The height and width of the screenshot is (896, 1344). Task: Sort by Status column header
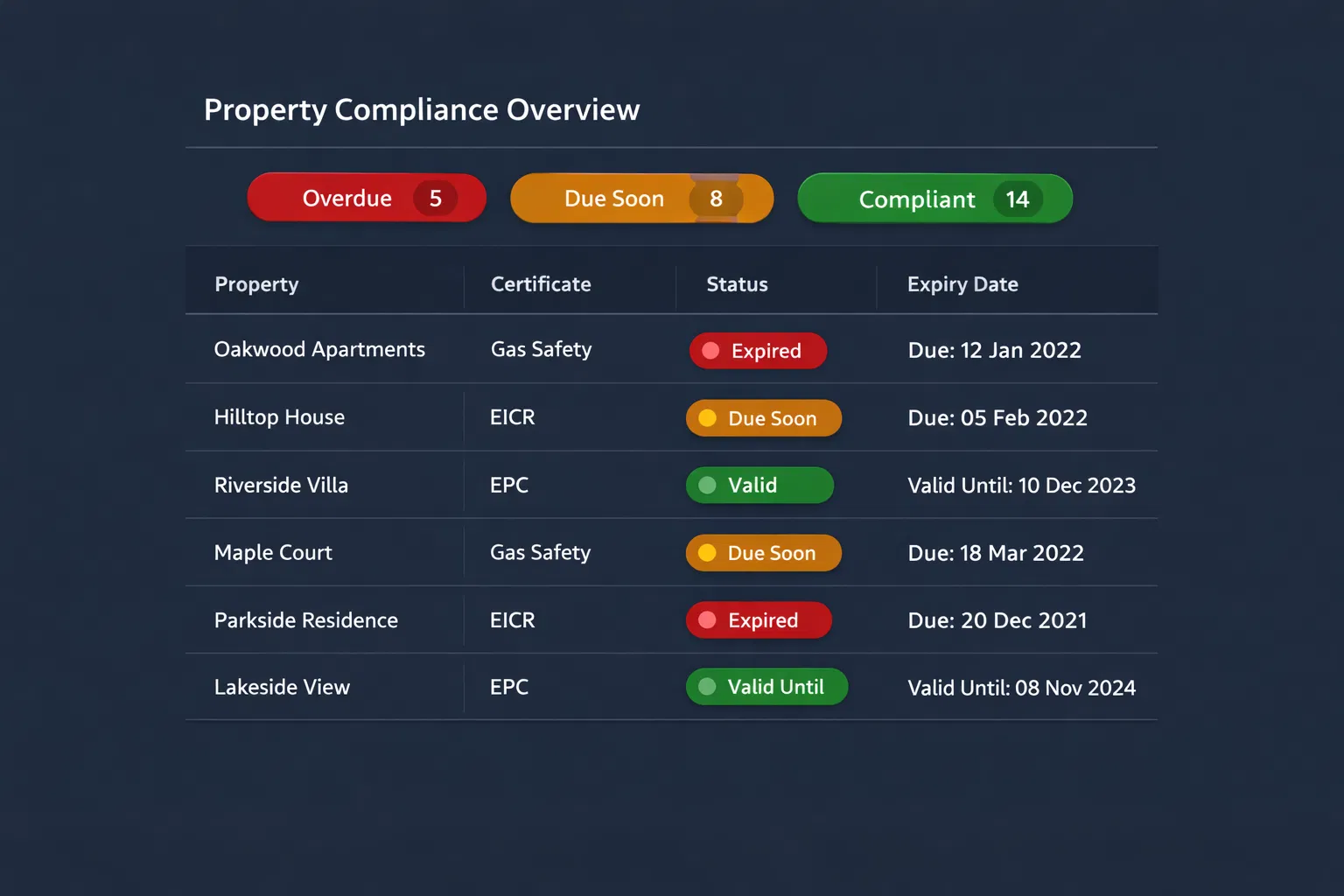click(737, 284)
